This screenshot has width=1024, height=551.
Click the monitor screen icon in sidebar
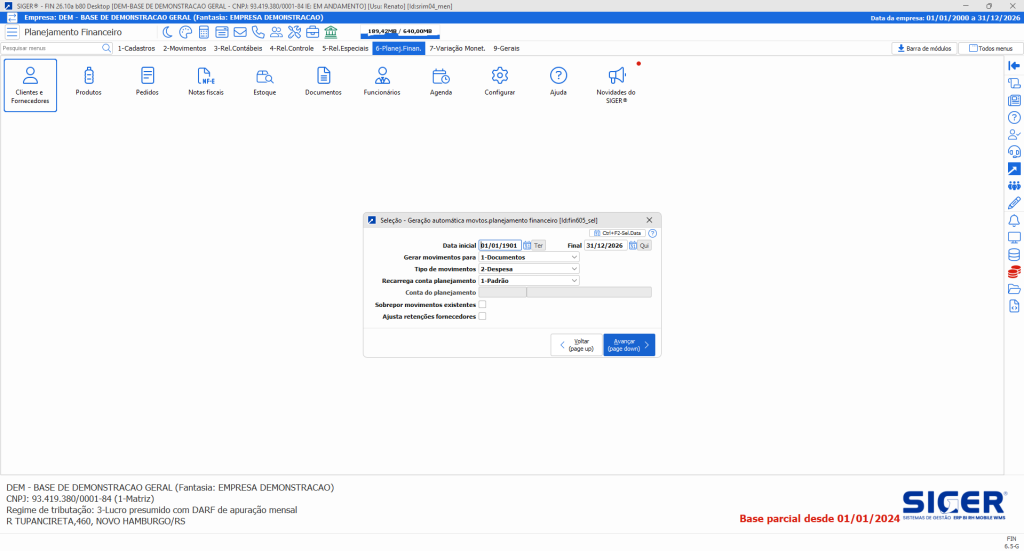pos(1014,238)
